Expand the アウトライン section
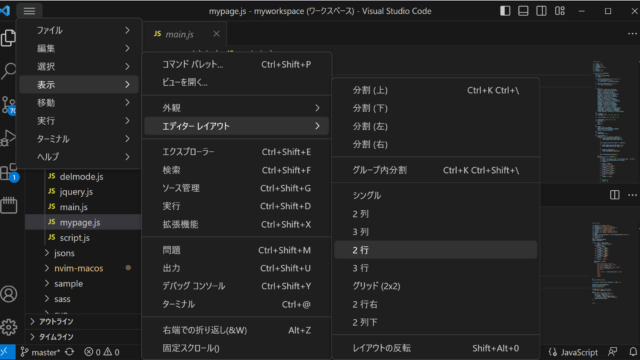 click(x=83, y=322)
